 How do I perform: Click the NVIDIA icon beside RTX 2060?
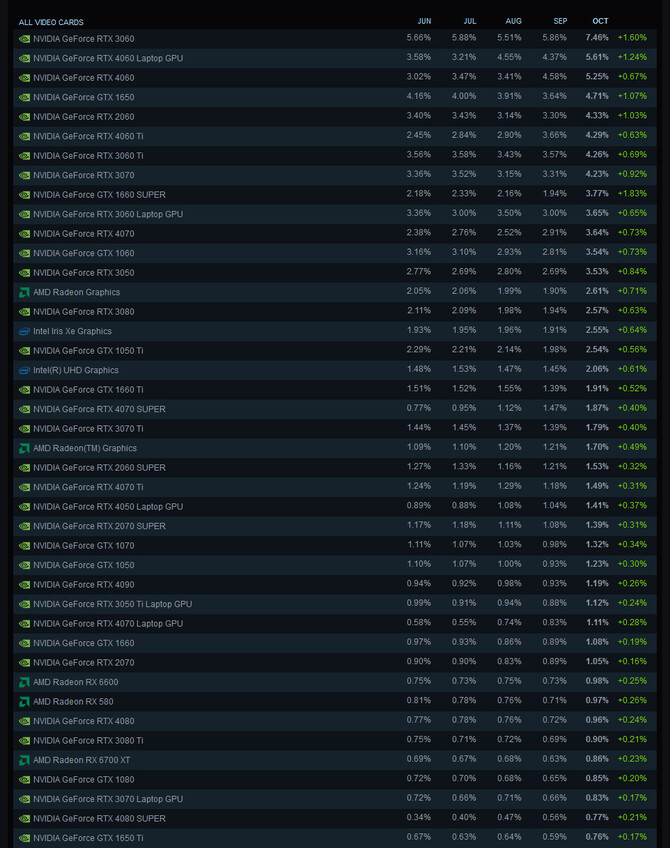(x=24, y=117)
